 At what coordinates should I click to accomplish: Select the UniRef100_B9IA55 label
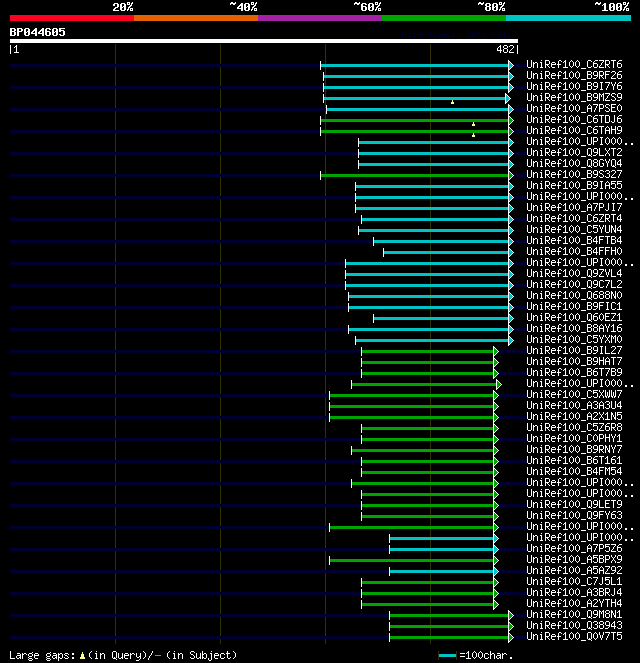pyautogui.click(x=574, y=185)
